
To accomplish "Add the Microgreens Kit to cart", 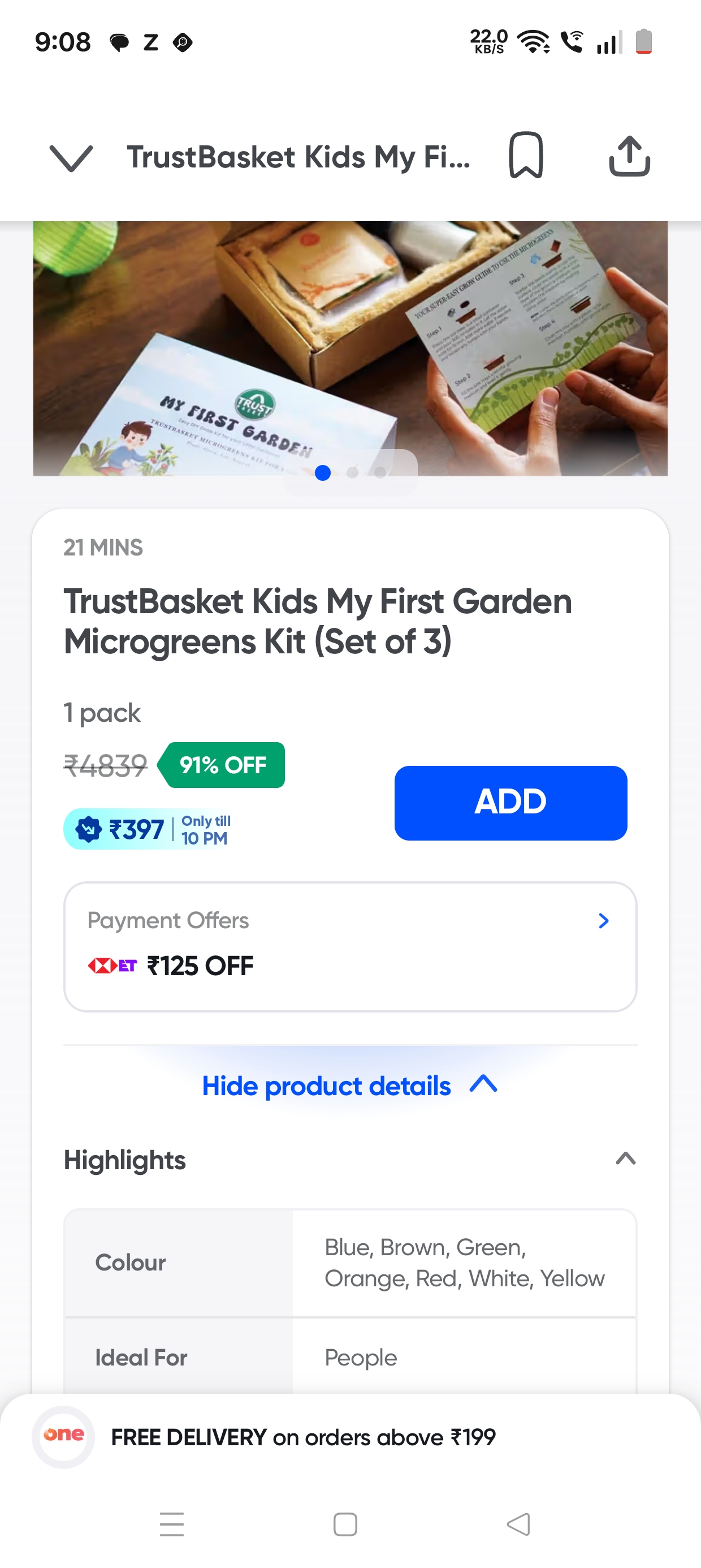I will click(x=510, y=802).
